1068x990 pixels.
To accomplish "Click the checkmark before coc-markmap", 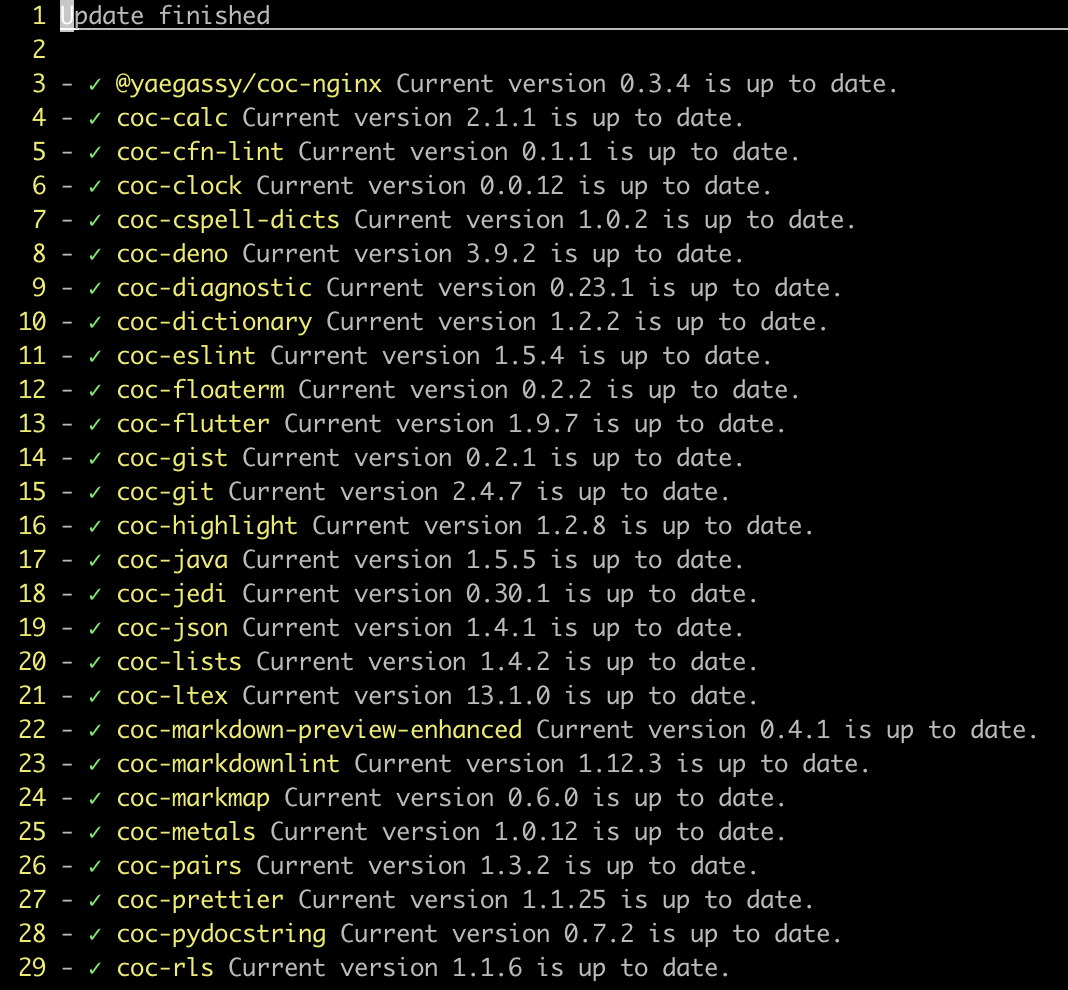I will click(x=95, y=799).
